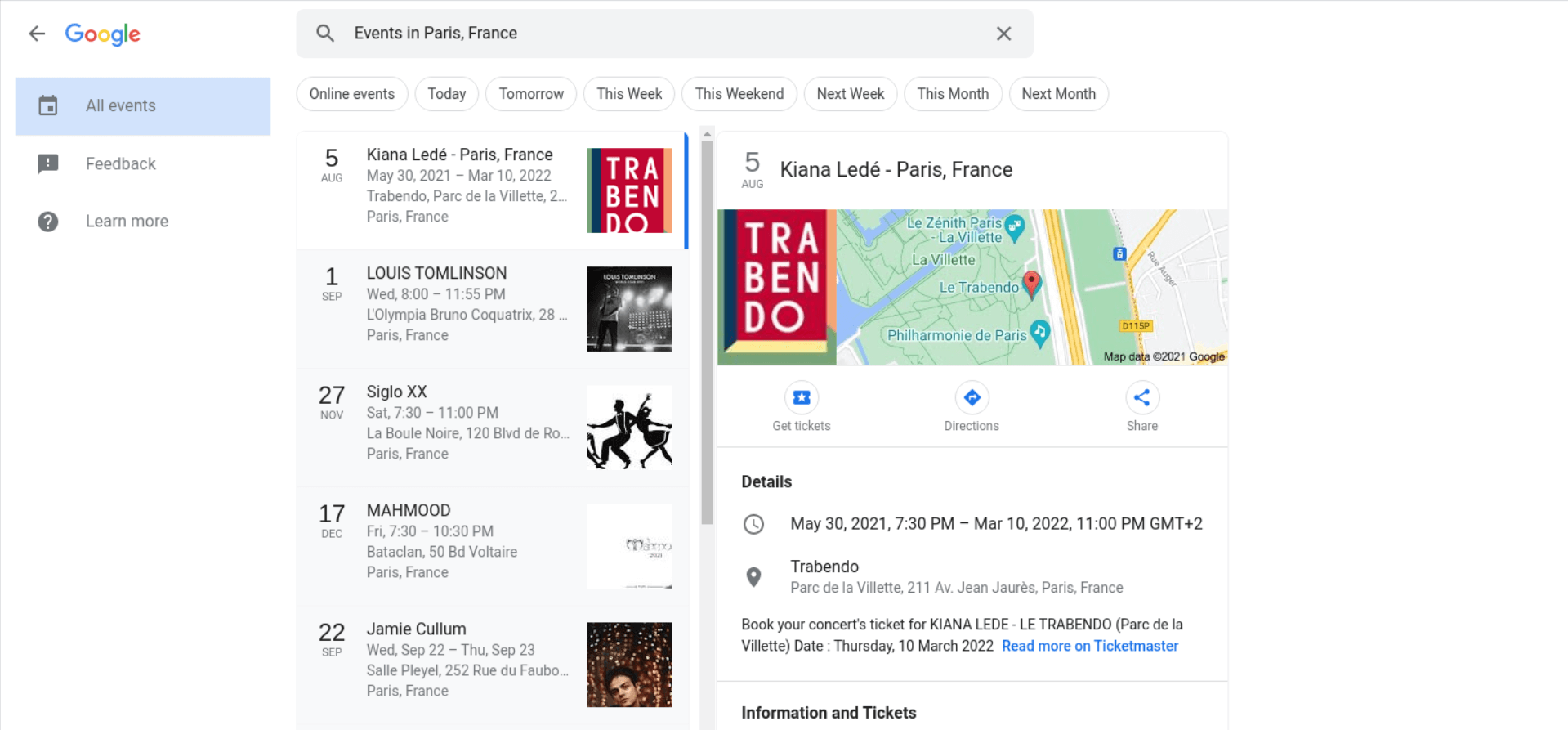This screenshot has width=1568, height=730.
Task: Click the Get tickets ticket icon
Action: [801, 397]
